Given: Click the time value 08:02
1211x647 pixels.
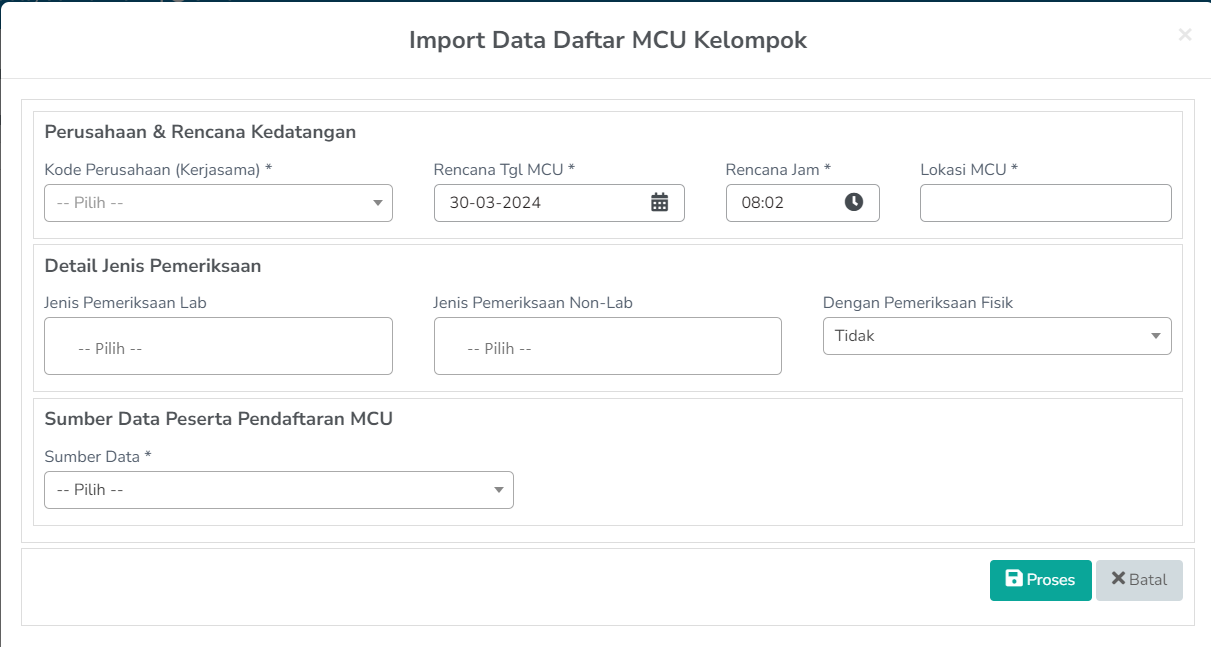Looking at the screenshot, I should coord(762,202).
